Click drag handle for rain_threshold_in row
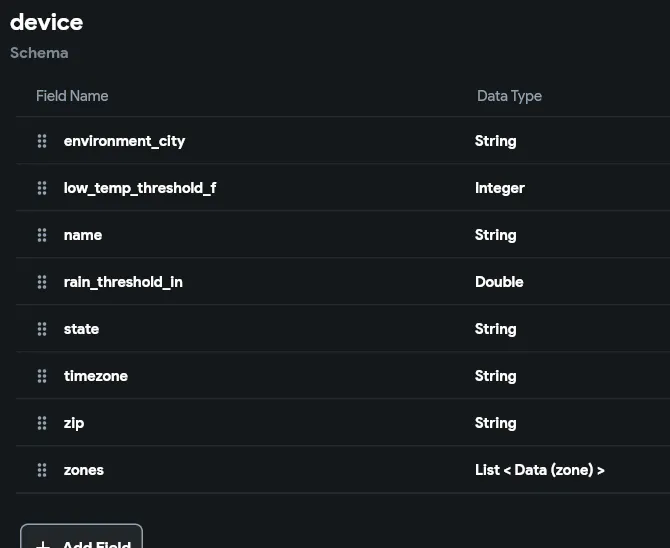 click(x=42, y=282)
